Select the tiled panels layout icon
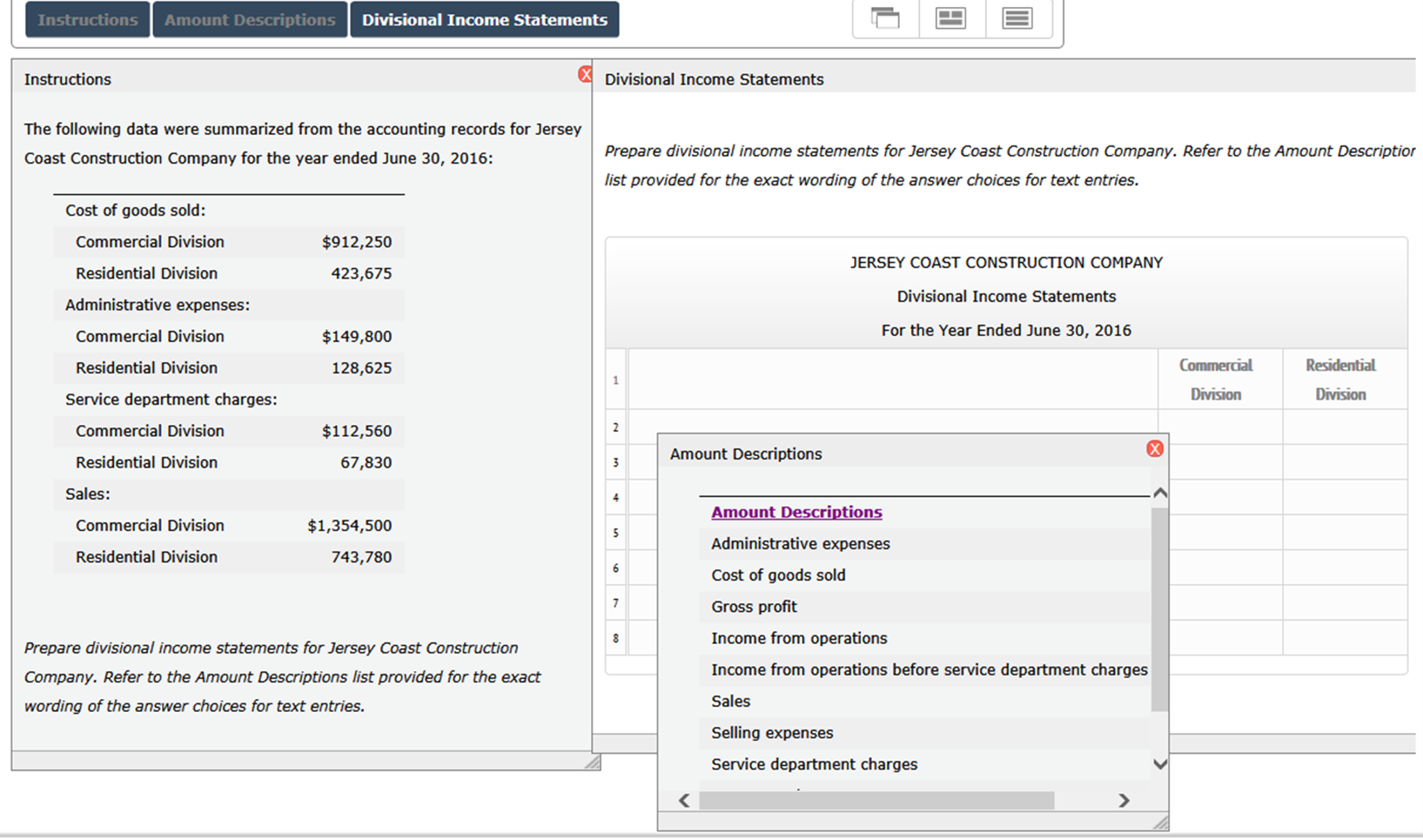 coord(951,18)
